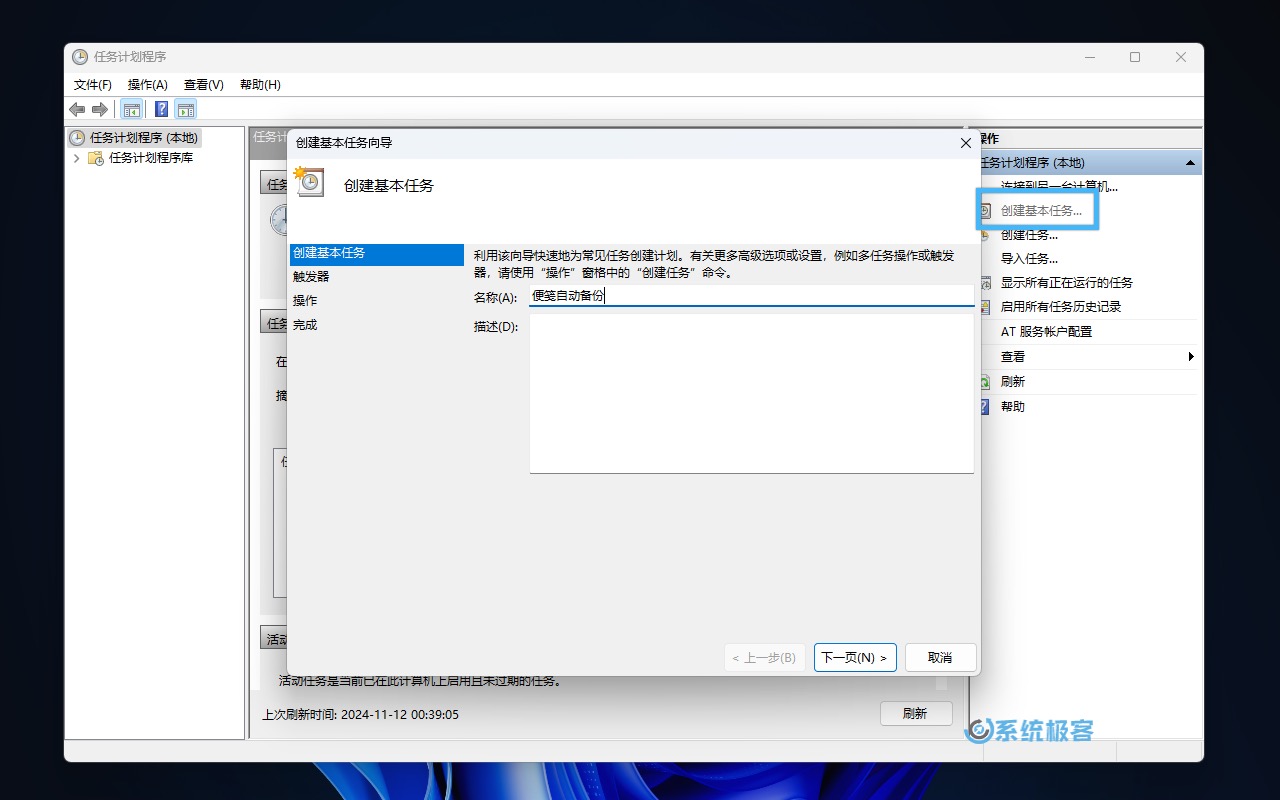Select 任务计划程序库 in the tree
This screenshot has height=800, width=1280.
(151, 158)
